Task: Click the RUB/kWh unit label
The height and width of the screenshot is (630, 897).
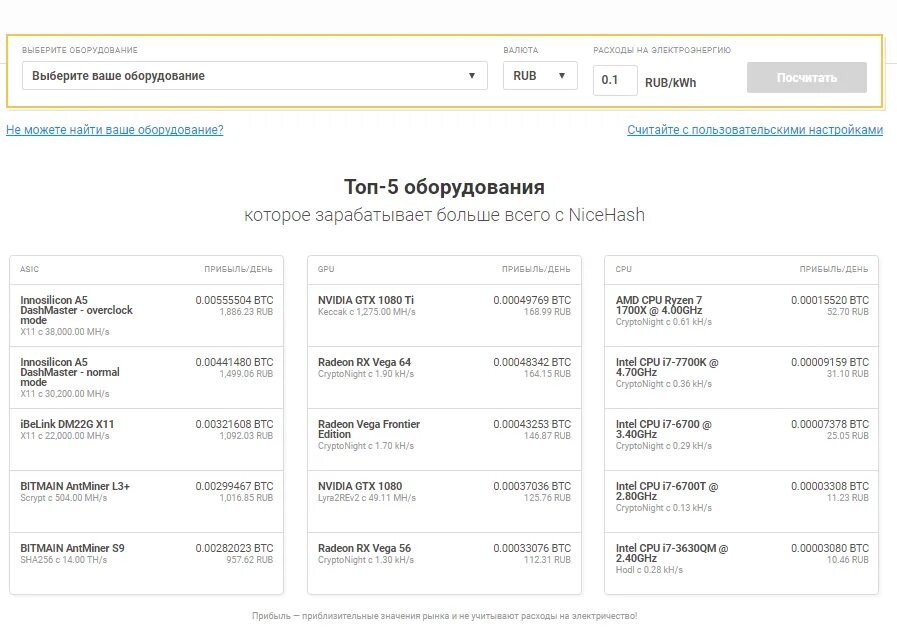Action: [x=670, y=83]
